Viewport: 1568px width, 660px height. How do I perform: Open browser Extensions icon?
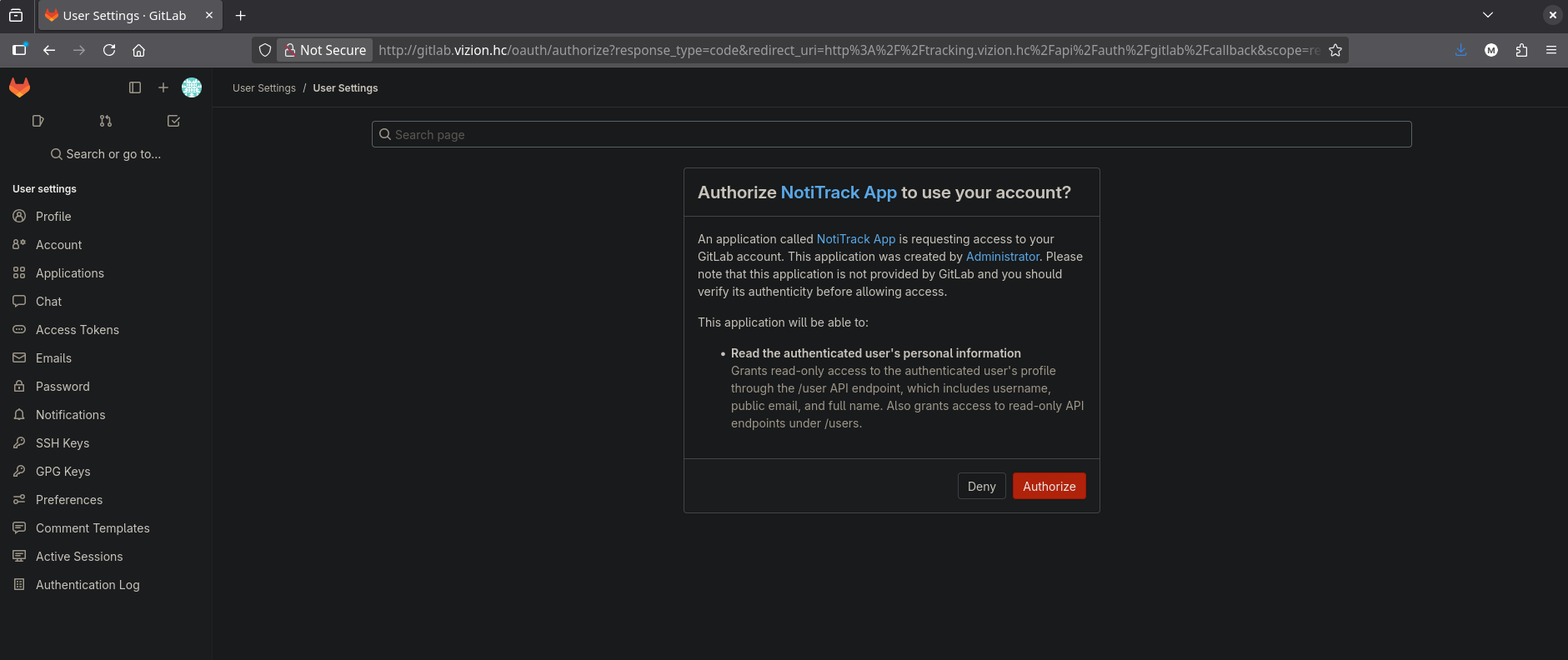coord(1521,50)
